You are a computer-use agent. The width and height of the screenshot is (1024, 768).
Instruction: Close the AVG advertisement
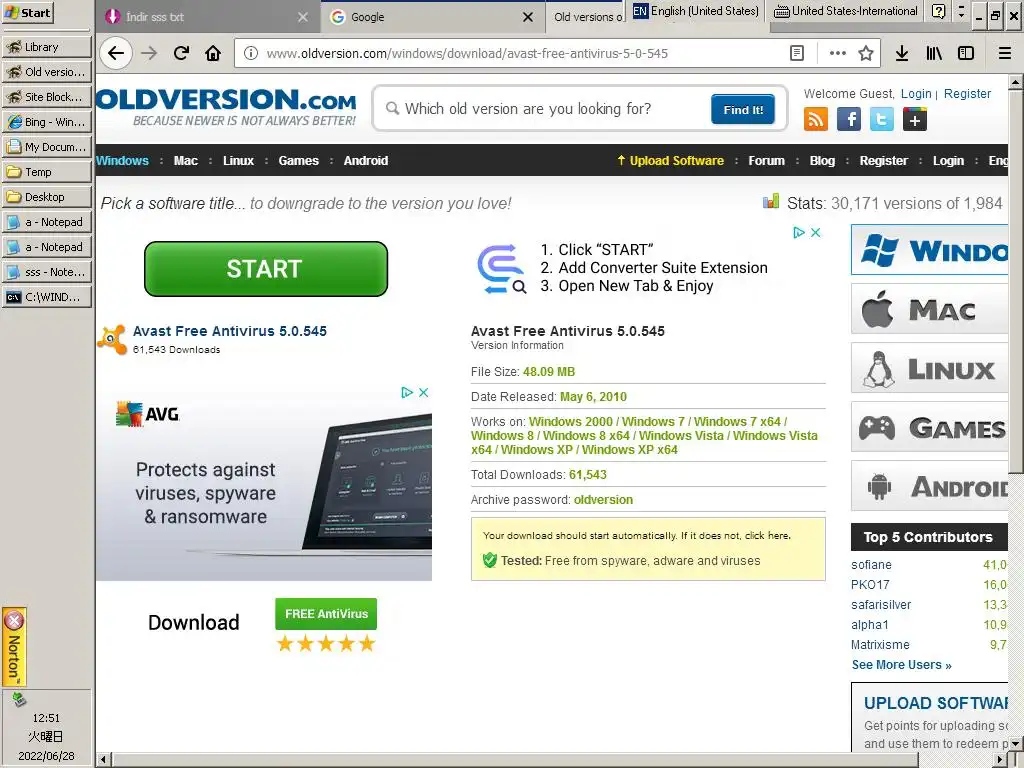click(423, 392)
